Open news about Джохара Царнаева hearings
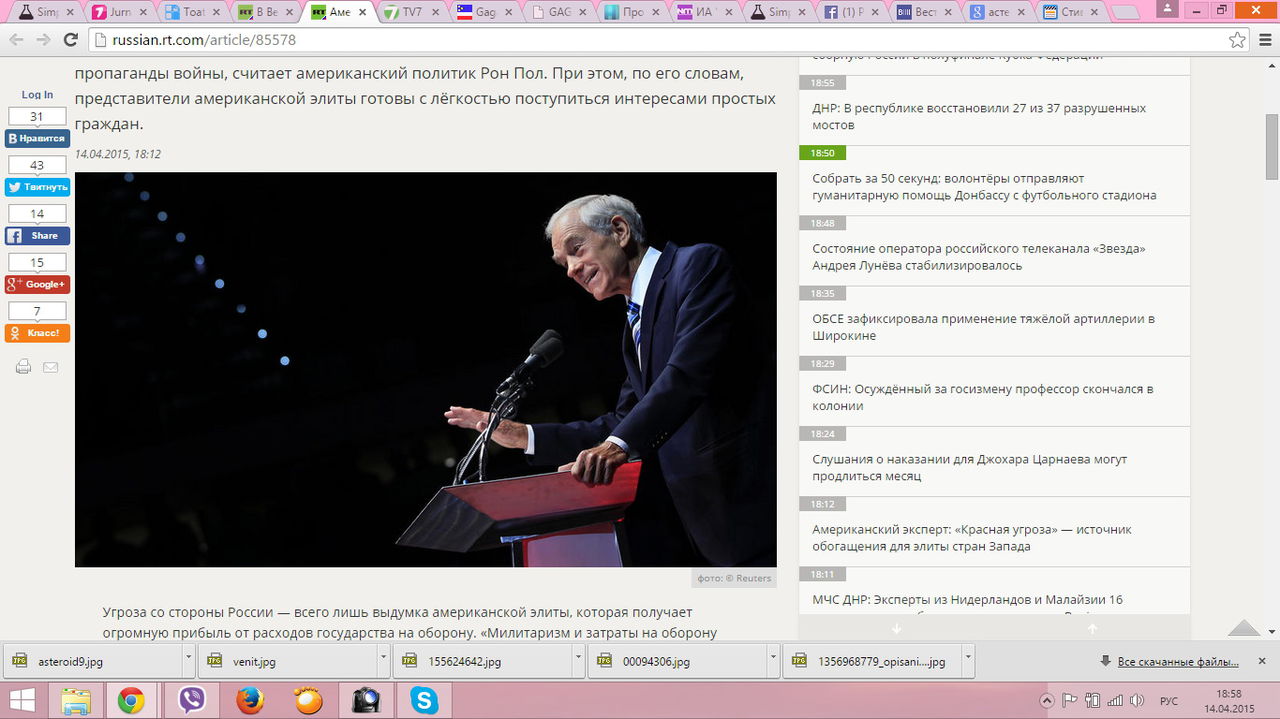 pos(969,467)
